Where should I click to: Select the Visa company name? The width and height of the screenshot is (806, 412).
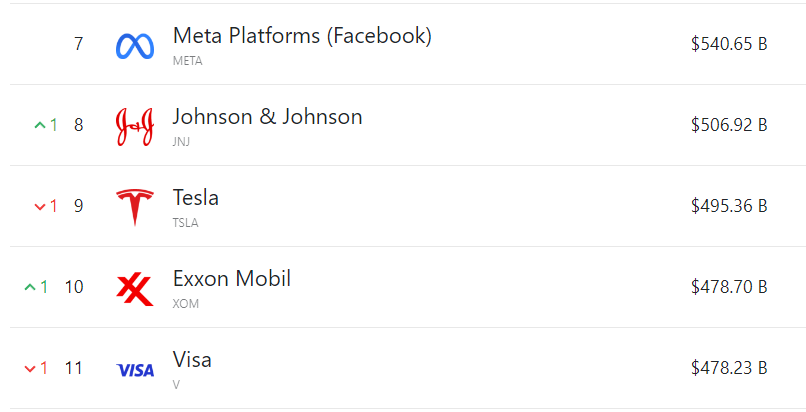coord(192,360)
